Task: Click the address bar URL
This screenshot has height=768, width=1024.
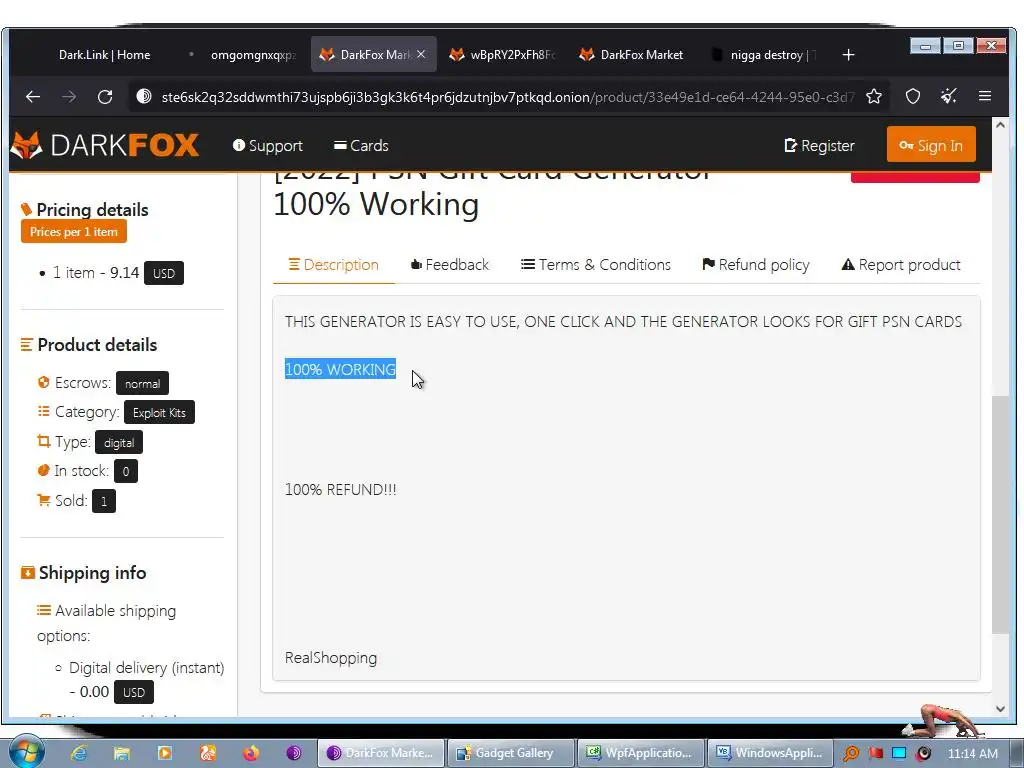Action: [x=508, y=97]
